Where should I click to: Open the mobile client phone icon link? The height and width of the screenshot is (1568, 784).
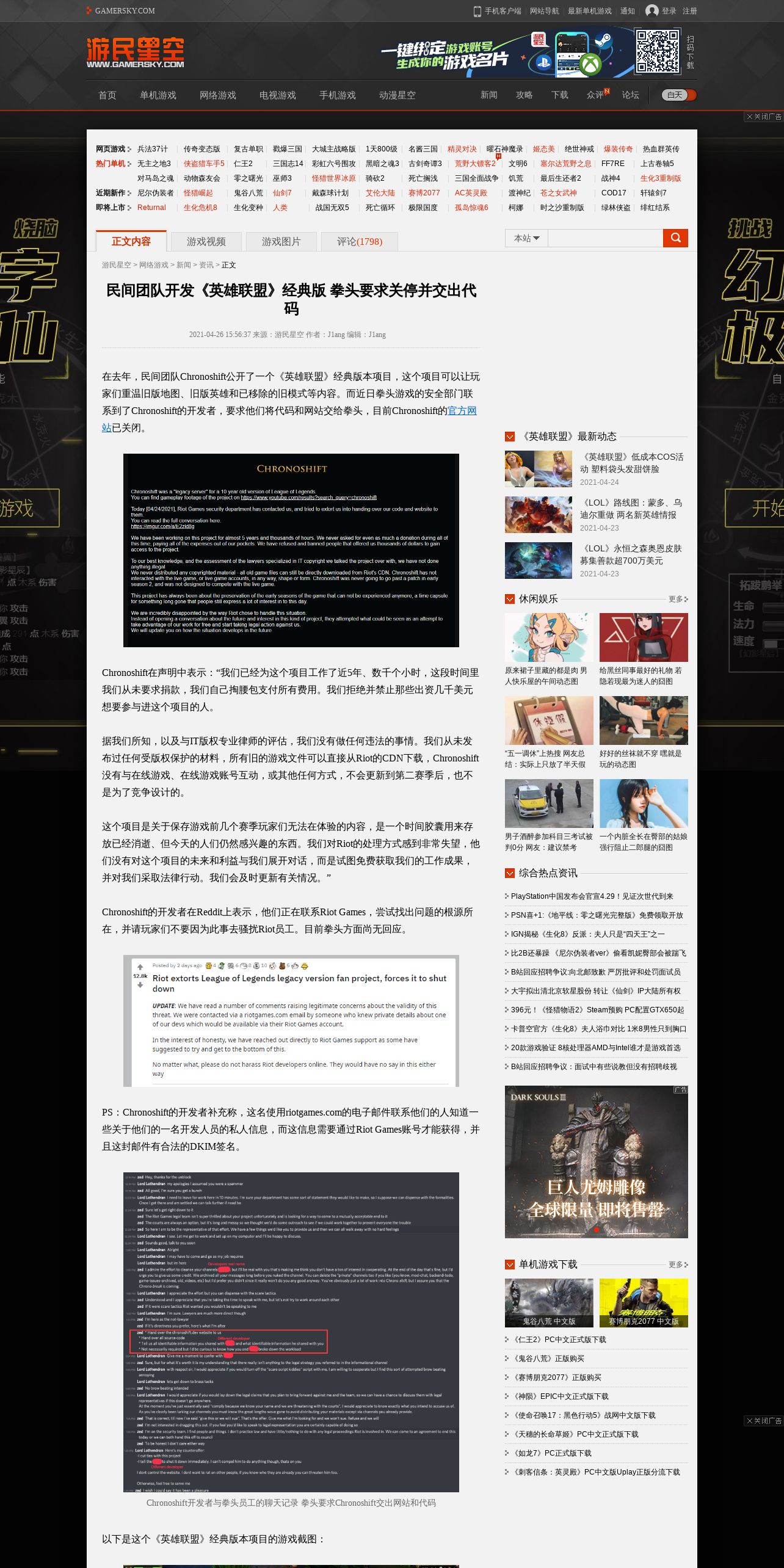click(x=477, y=11)
